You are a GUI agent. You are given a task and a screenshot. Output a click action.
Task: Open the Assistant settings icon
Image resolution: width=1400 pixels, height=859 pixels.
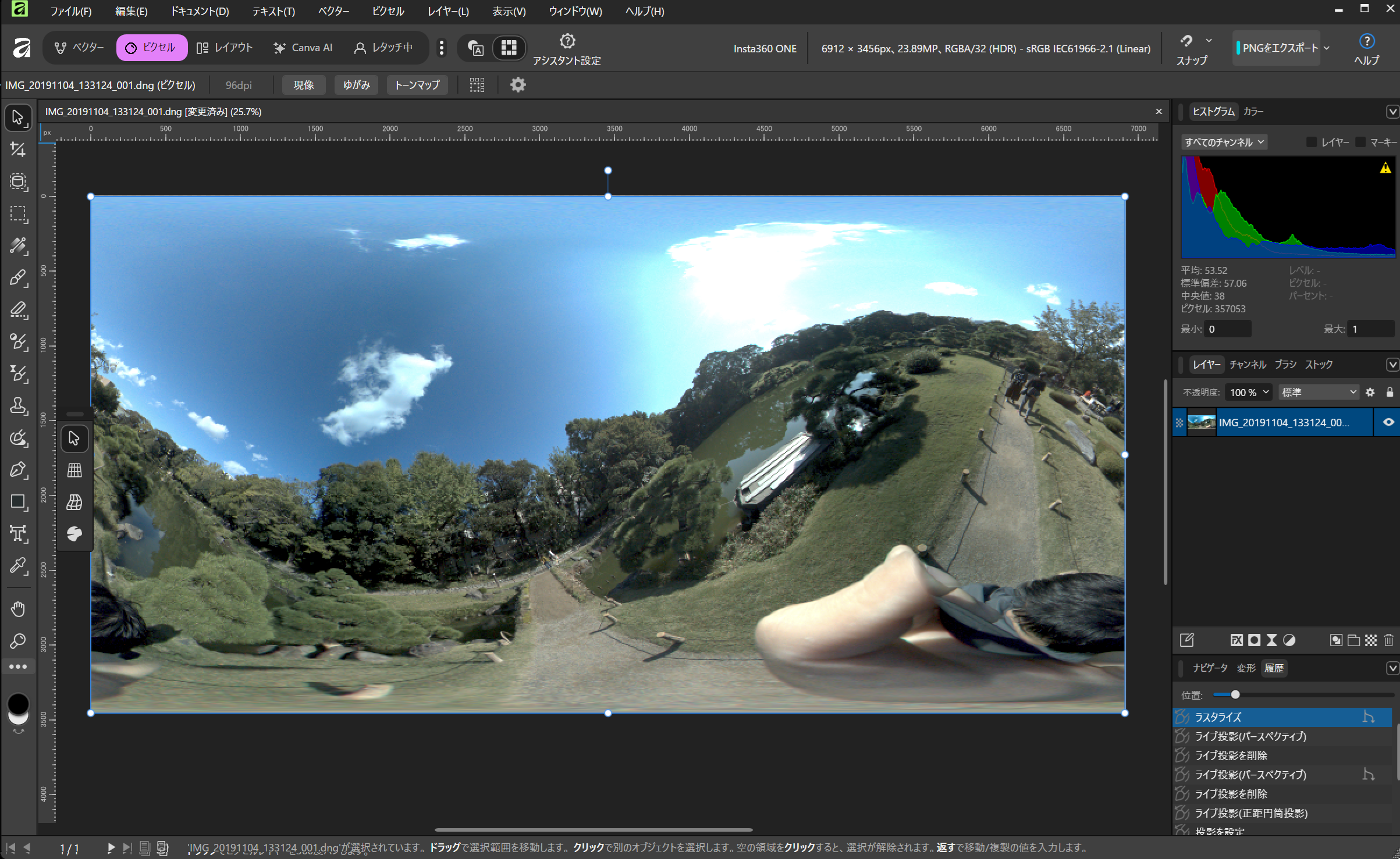click(x=567, y=42)
